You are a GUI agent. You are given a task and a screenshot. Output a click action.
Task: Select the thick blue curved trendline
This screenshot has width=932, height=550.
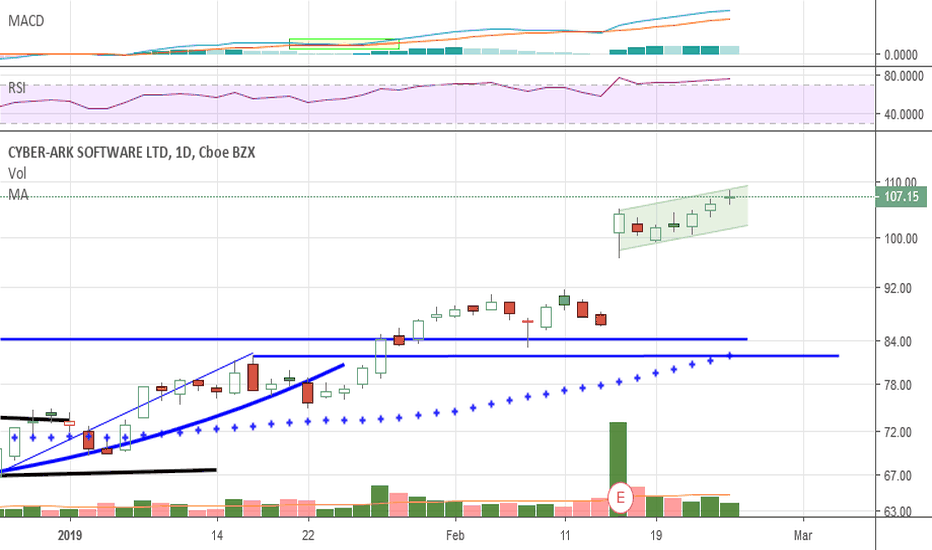[172, 426]
